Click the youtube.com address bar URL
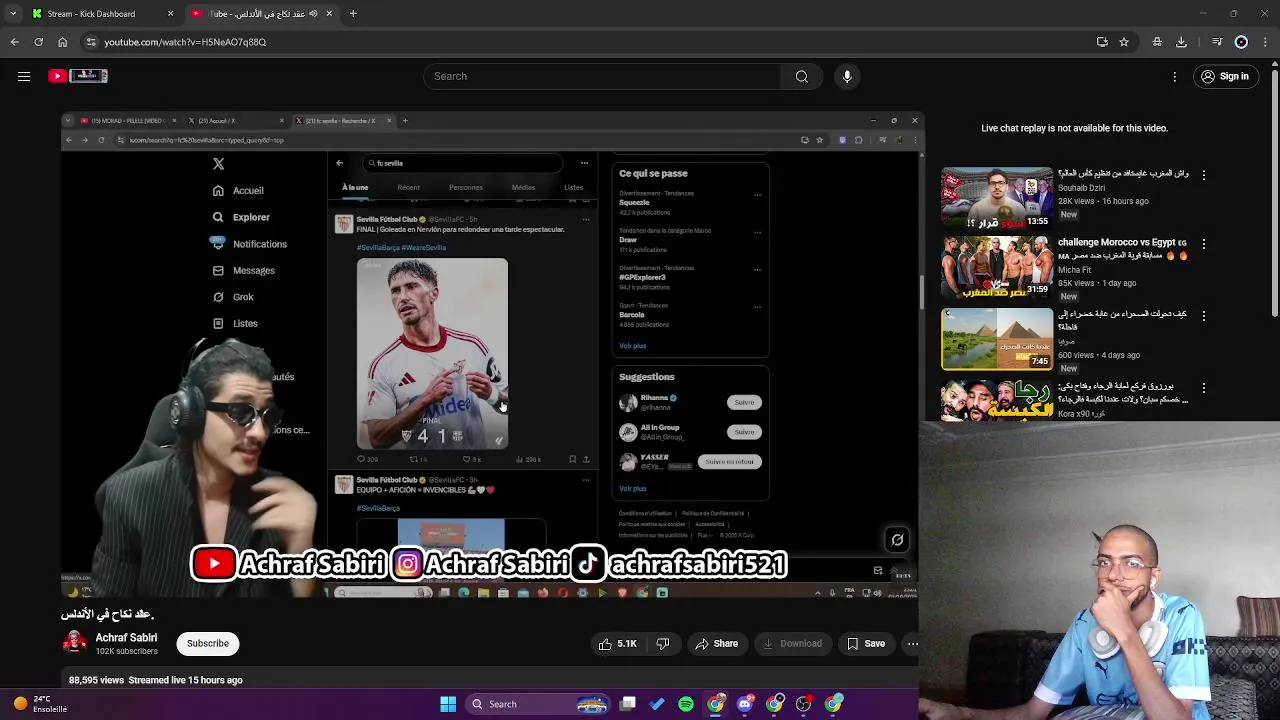 185,42
